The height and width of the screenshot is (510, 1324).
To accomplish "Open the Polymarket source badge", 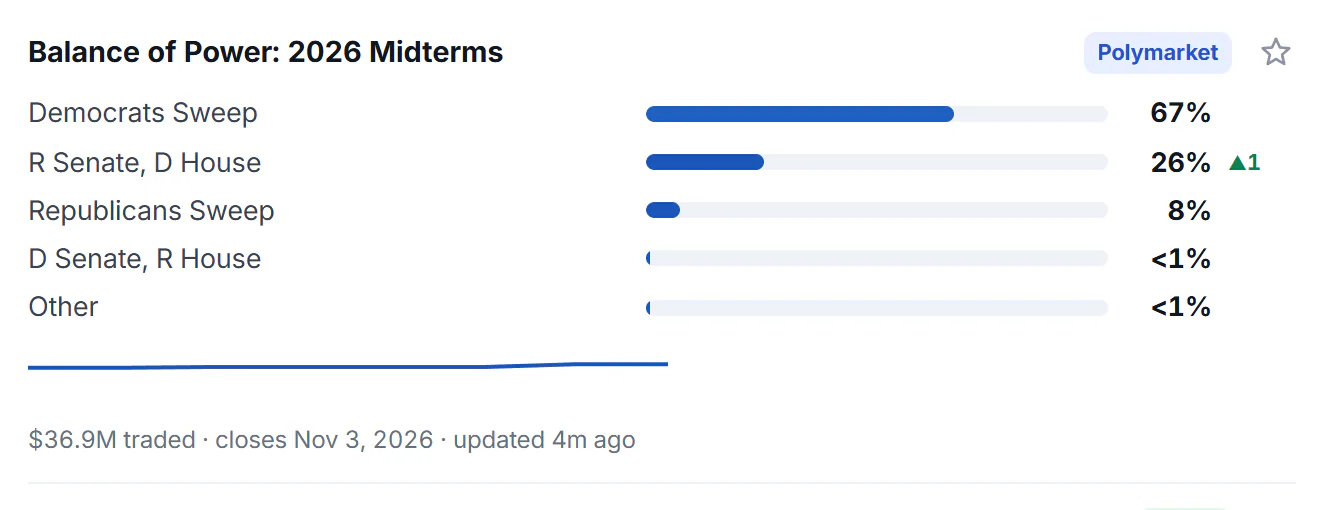I will [1158, 53].
